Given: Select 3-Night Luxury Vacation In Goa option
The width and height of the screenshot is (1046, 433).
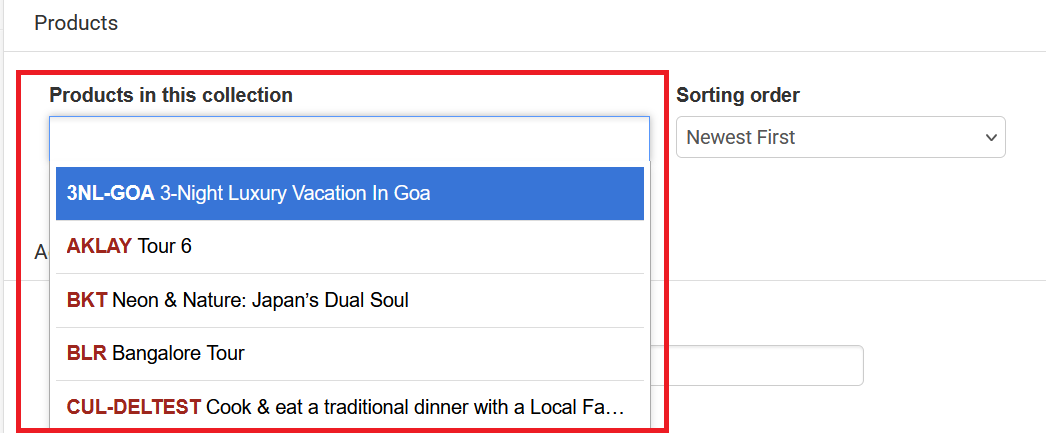Looking at the screenshot, I should click(295, 193).
